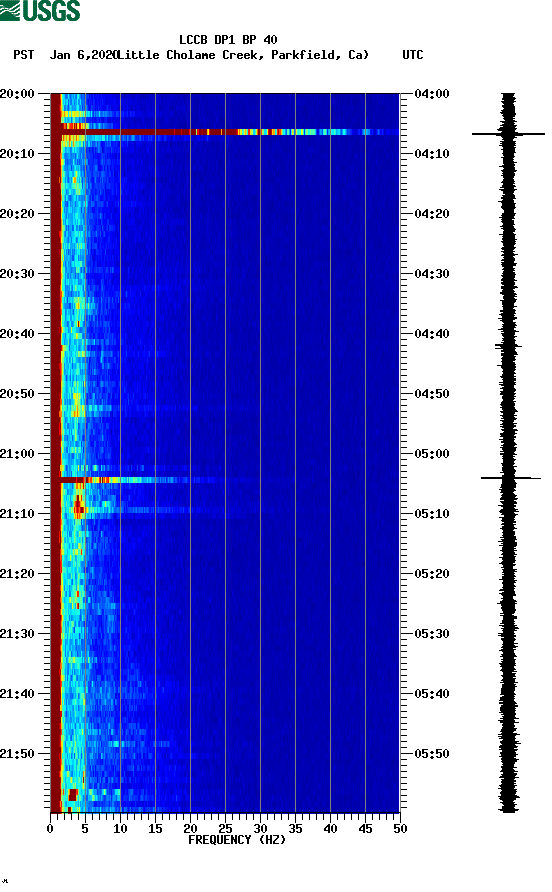Image resolution: width=552 pixels, height=892 pixels.
Task: Click the 'PST' timezone label
Action: click(24, 55)
